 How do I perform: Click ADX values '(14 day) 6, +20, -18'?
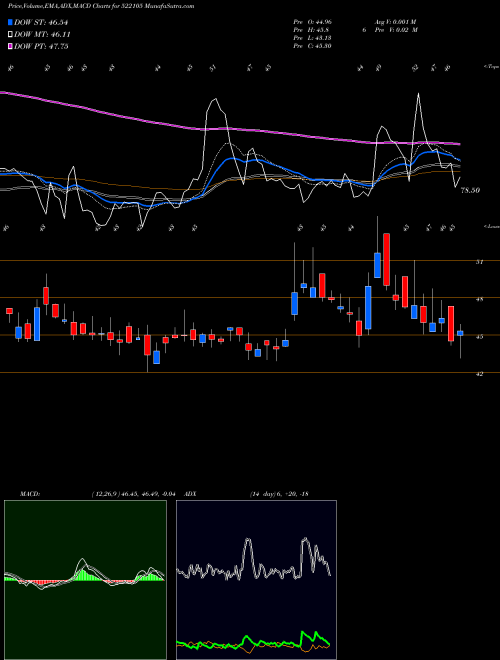[x=279, y=494]
